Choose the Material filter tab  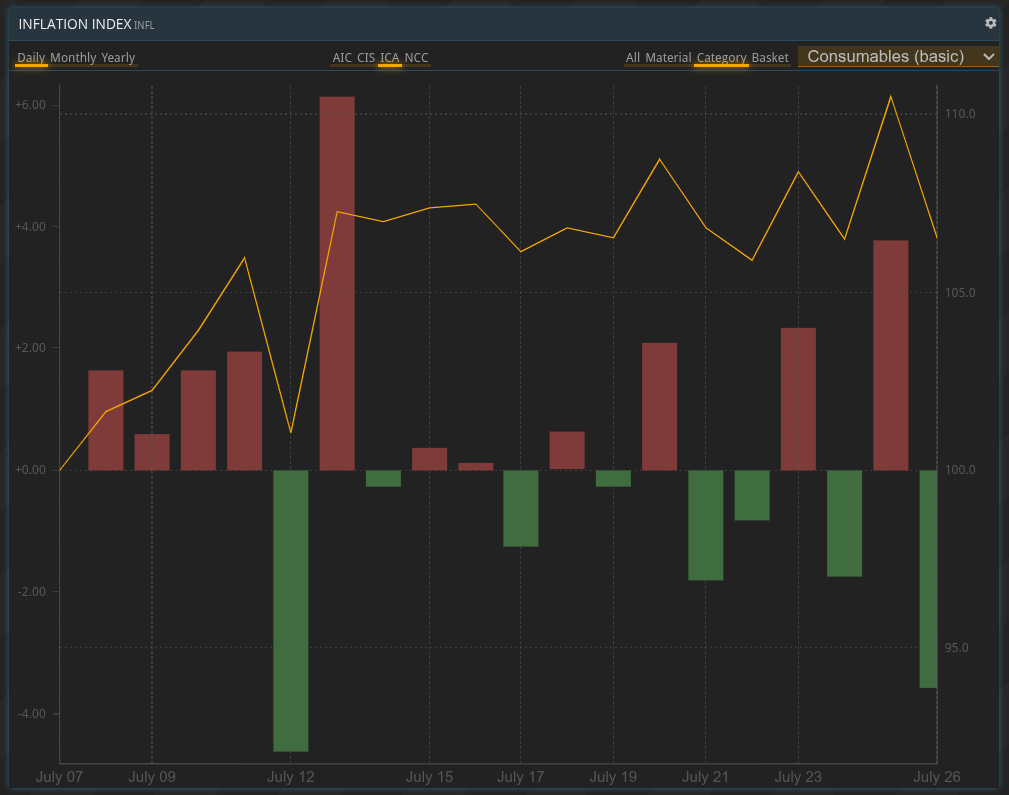[x=668, y=57]
